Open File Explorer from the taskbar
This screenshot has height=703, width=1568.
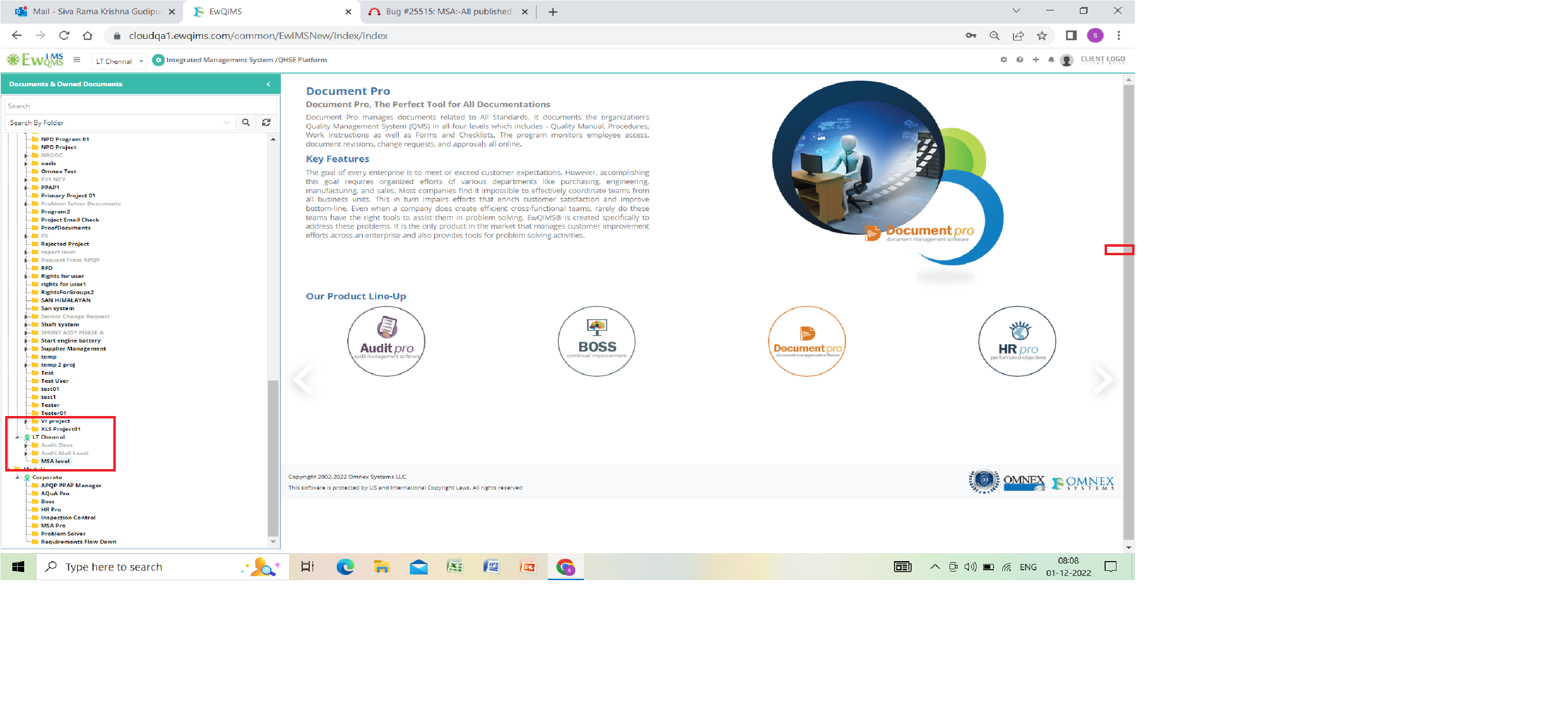382,567
